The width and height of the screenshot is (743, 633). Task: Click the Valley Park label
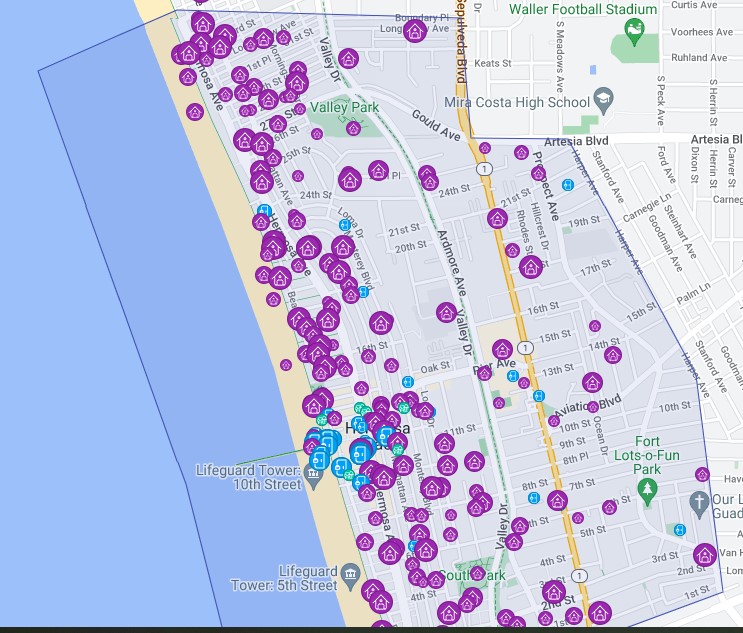click(344, 108)
